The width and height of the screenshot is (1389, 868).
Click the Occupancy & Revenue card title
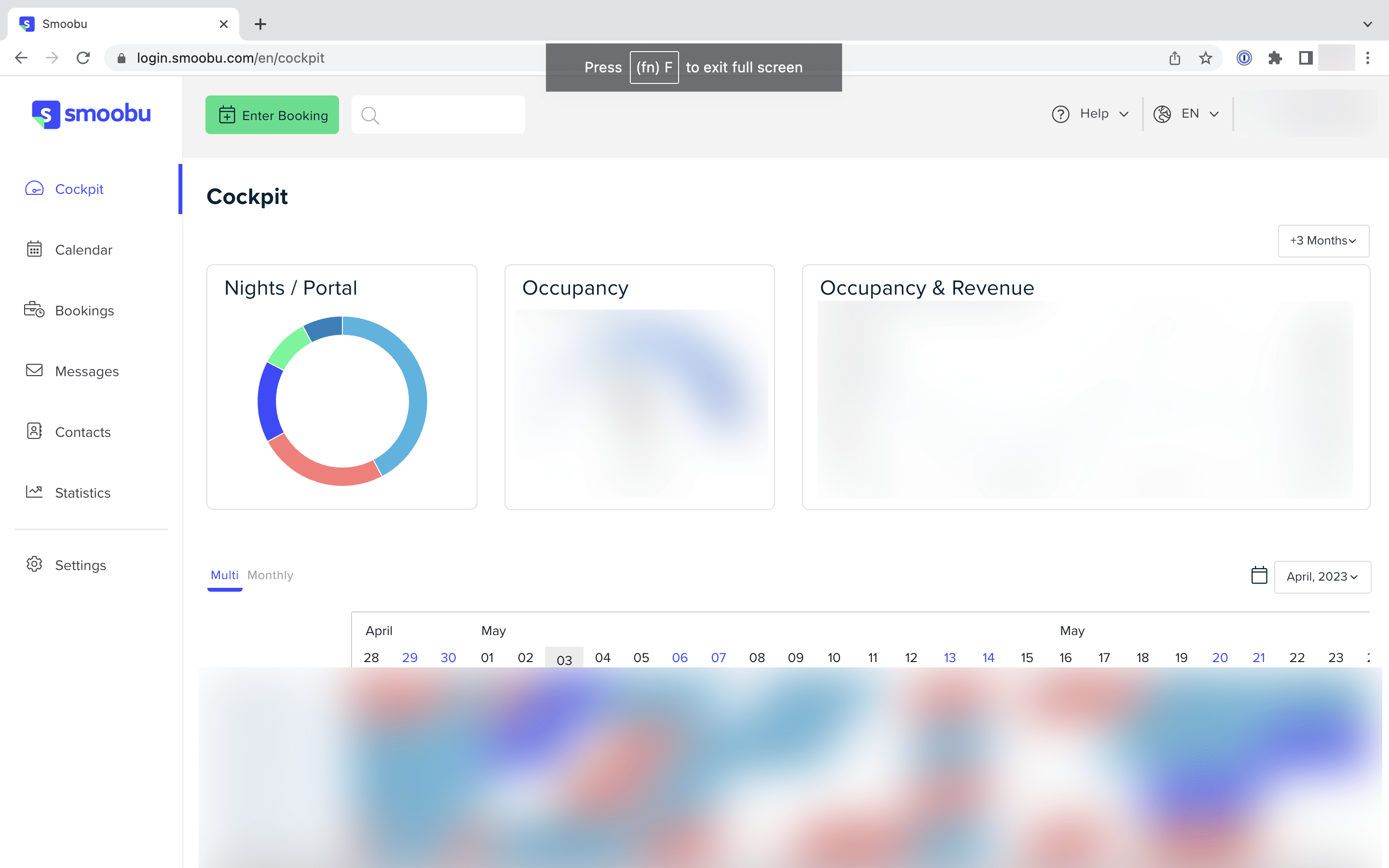point(927,288)
